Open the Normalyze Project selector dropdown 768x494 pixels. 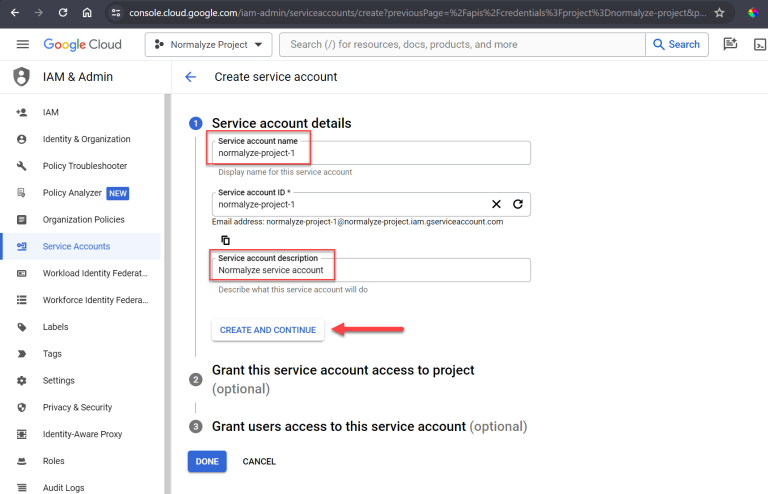pos(209,45)
